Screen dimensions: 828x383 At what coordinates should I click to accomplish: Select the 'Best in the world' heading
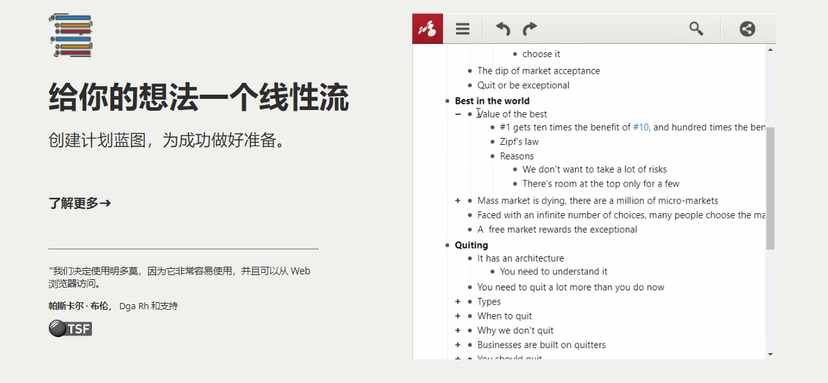pyautogui.click(x=492, y=101)
